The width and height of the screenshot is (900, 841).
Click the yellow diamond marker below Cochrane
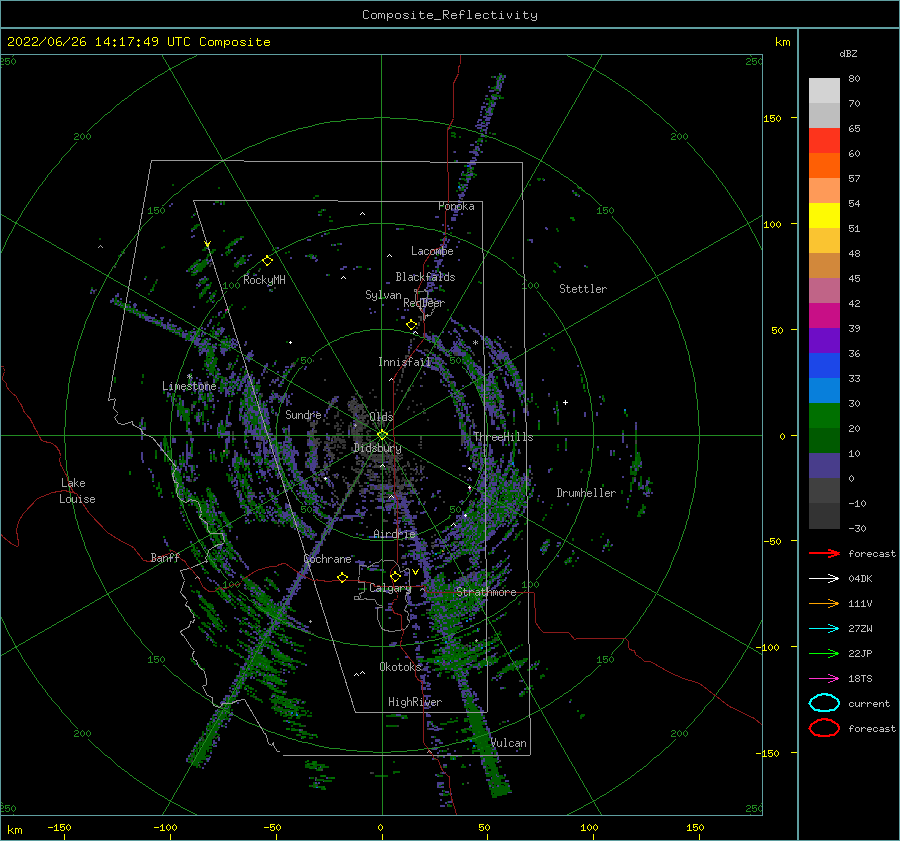343,577
